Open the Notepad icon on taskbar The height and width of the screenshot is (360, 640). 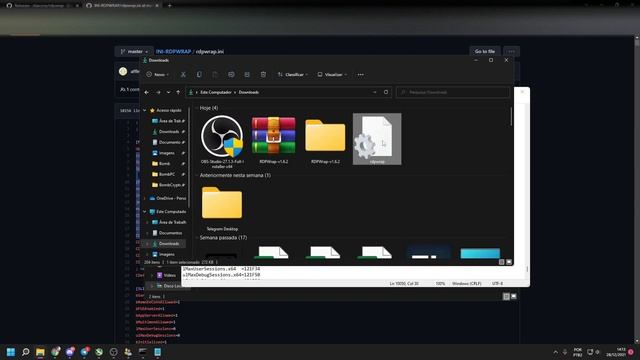158,352
